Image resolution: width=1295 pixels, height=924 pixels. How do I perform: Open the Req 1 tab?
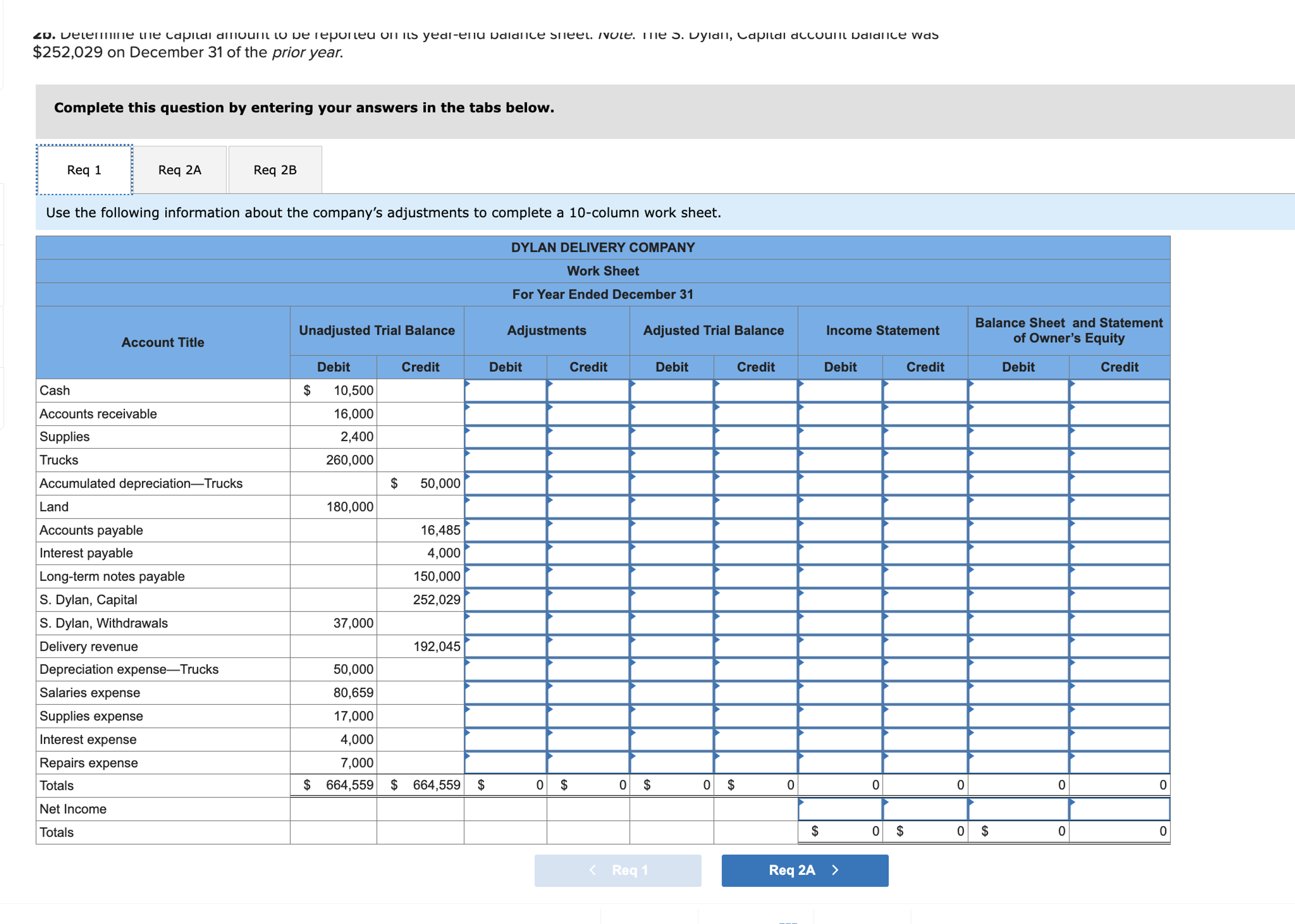click(84, 169)
